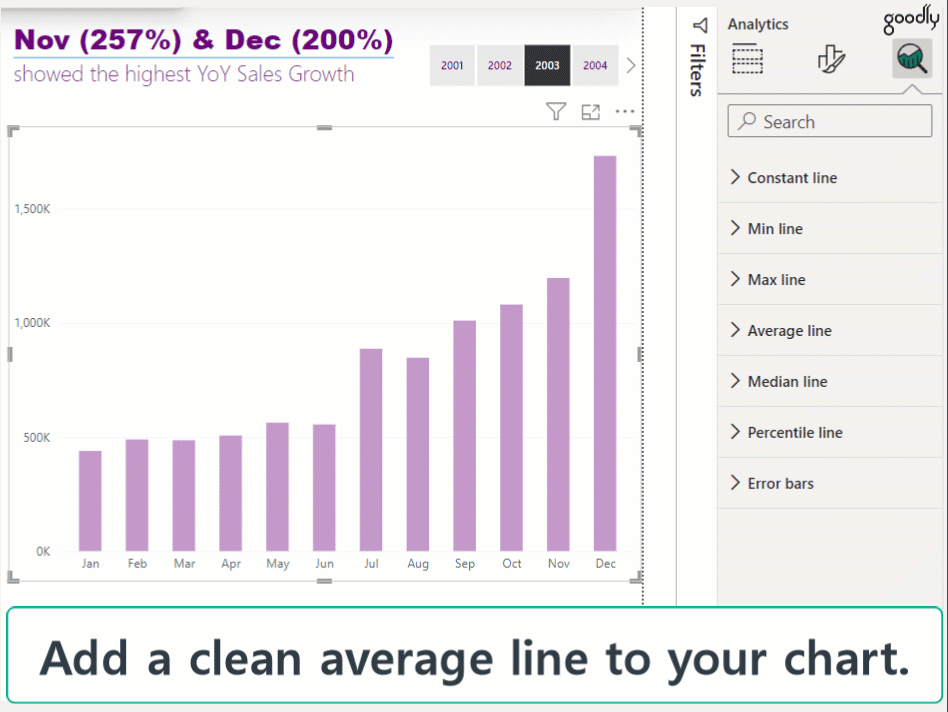
Task: Open the Build visual fields icon
Action: pyautogui.click(x=748, y=60)
